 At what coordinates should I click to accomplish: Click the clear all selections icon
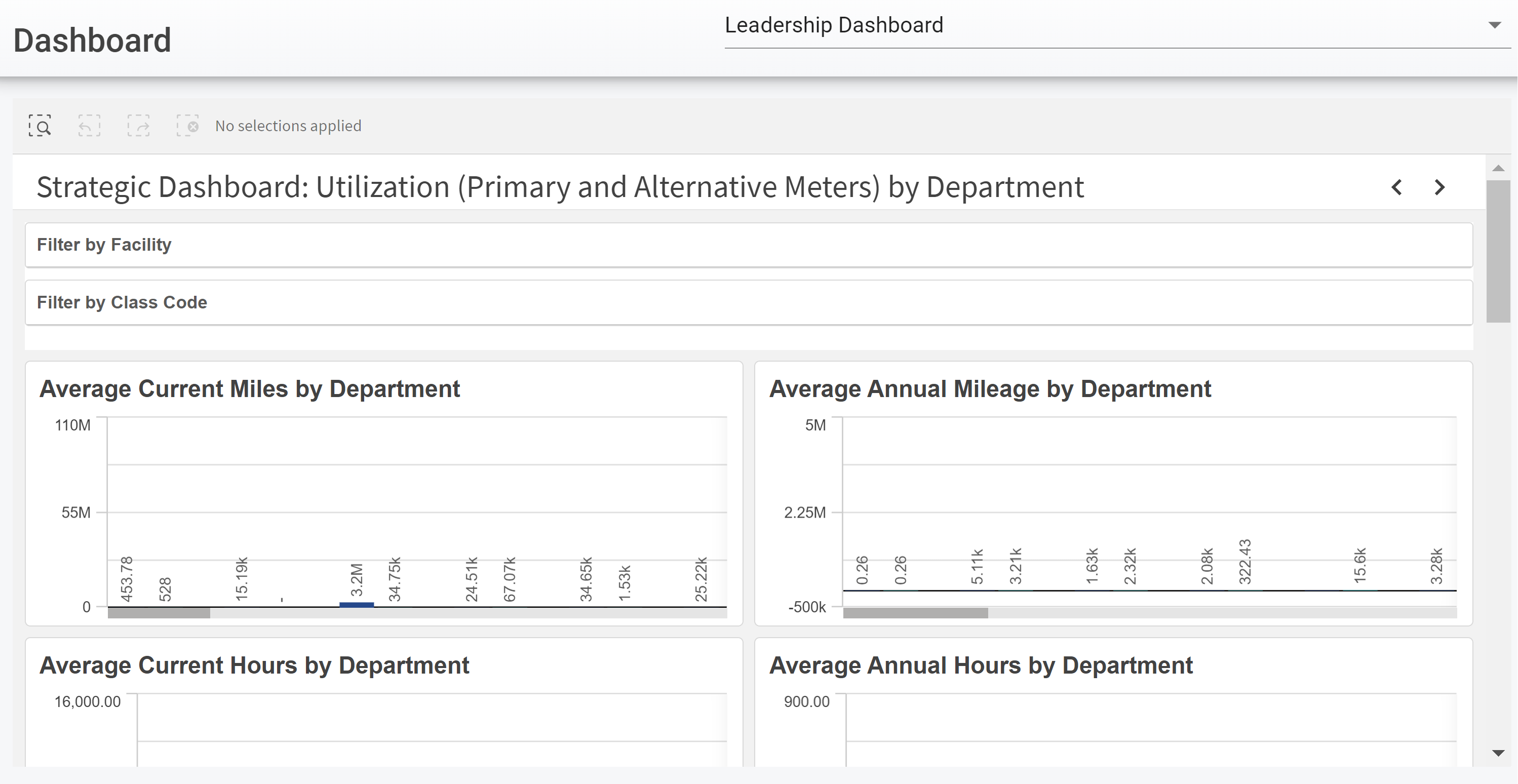point(188,126)
